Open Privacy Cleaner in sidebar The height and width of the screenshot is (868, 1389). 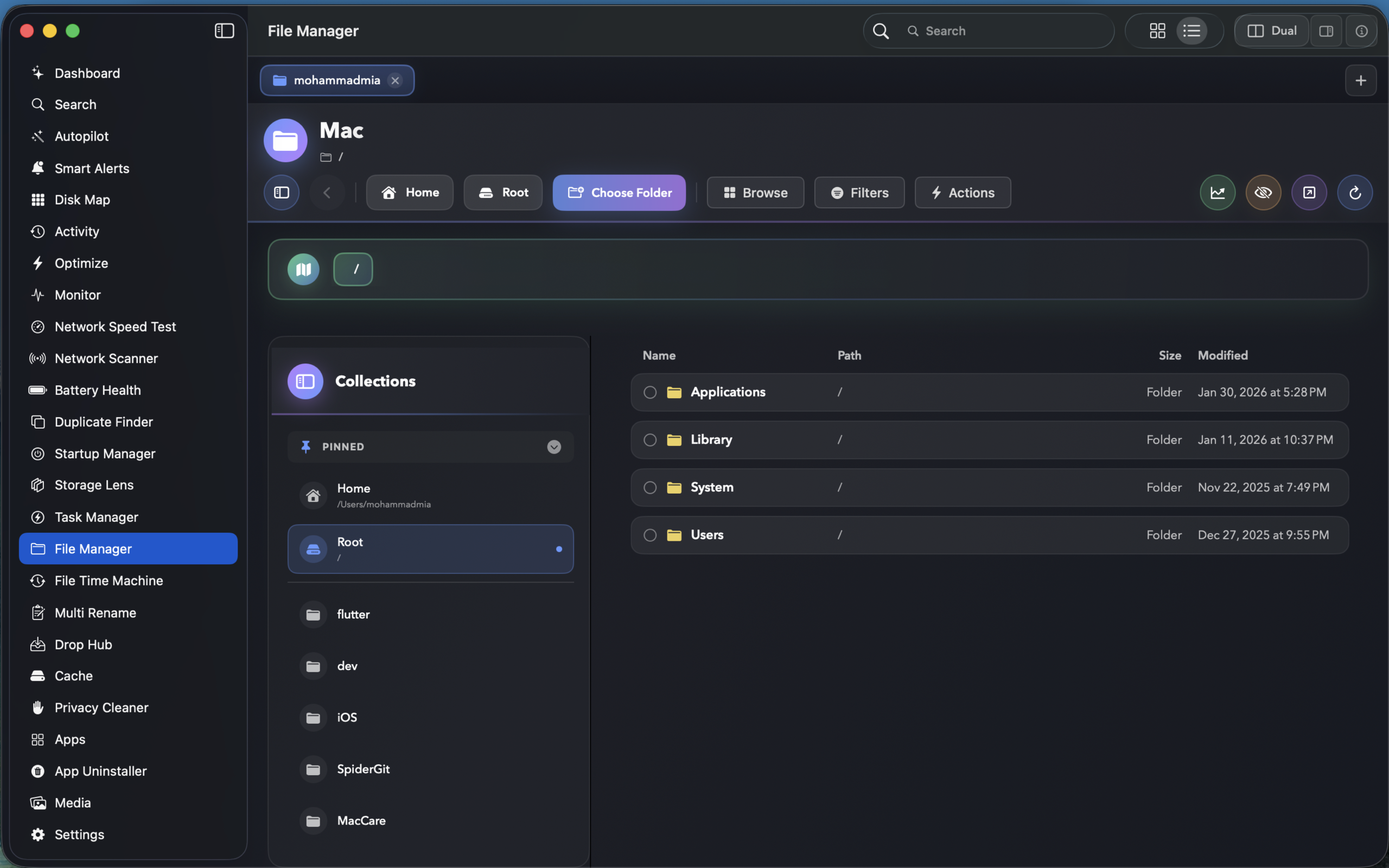point(128,708)
